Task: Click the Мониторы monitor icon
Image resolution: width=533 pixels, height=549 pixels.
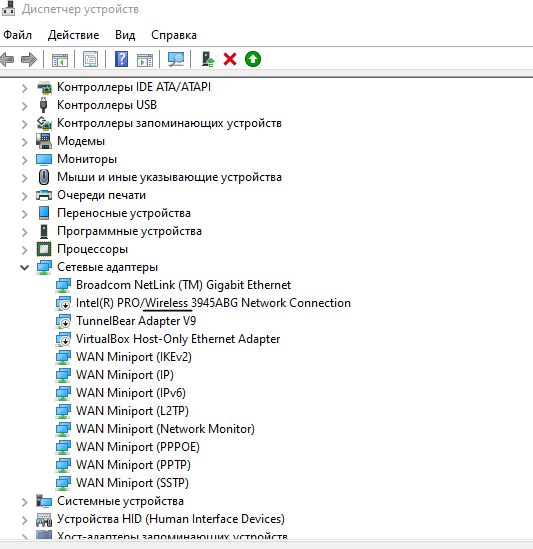Action: click(x=44, y=159)
